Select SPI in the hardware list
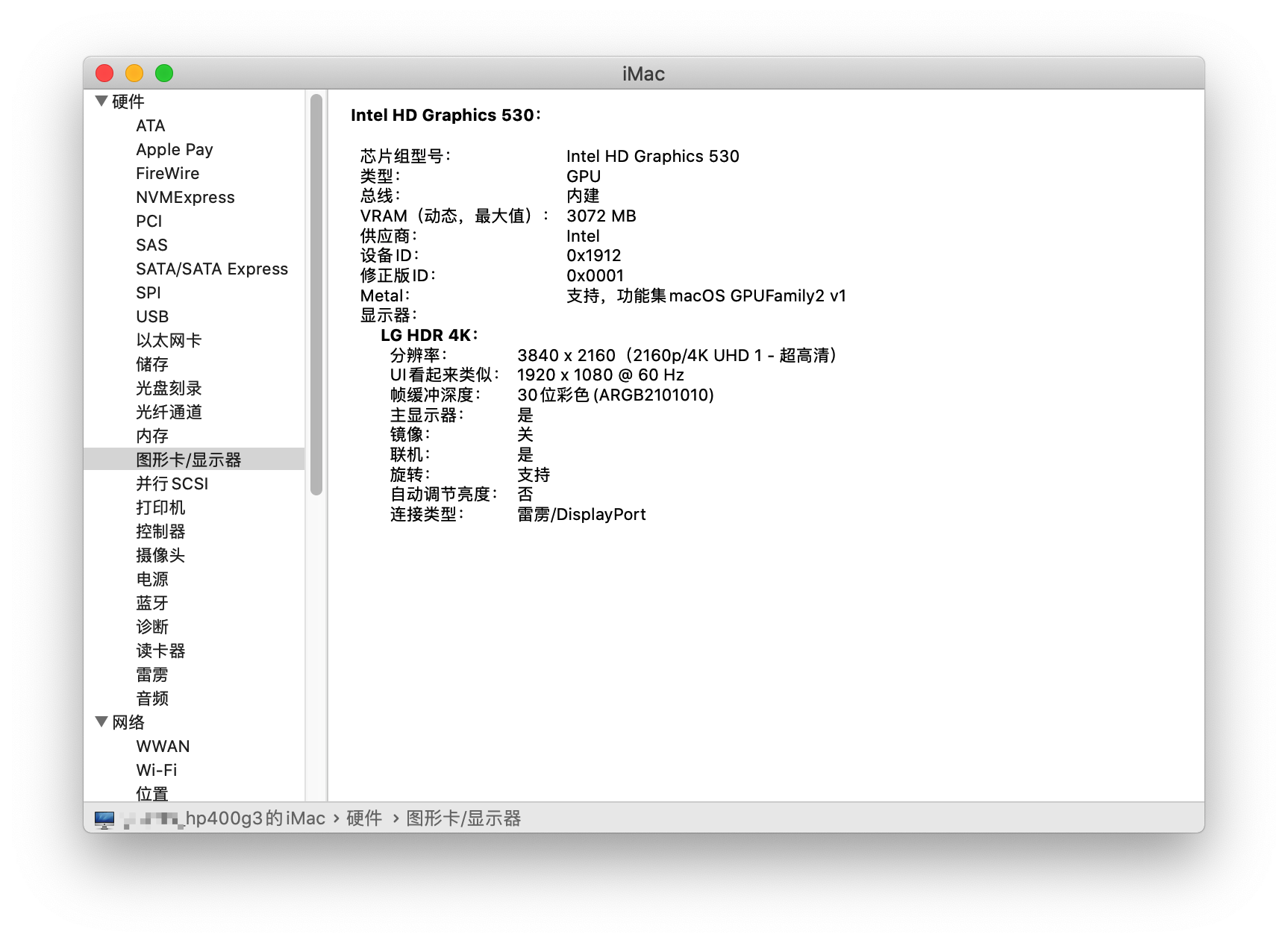Image resolution: width=1288 pixels, height=943 pixels. pos(149,292)
